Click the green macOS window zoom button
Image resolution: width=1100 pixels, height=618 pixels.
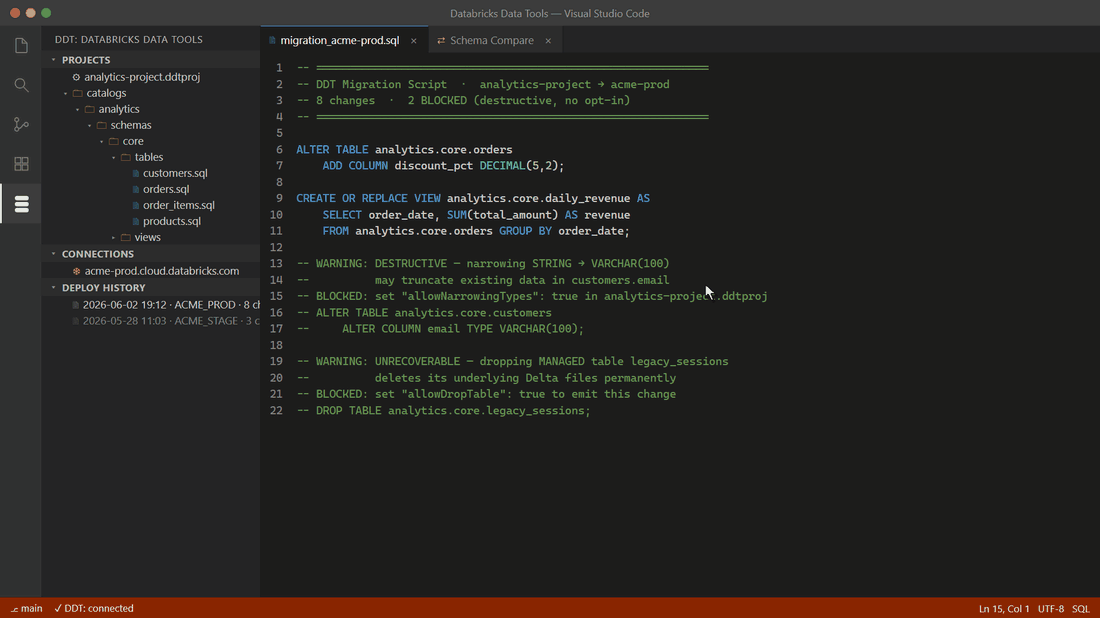click(46, 13)
